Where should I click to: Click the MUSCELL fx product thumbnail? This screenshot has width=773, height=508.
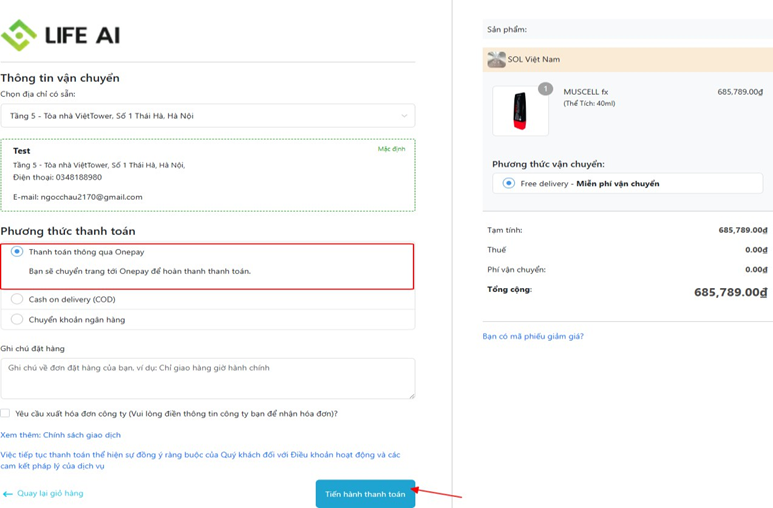click(x=520, y=110)
